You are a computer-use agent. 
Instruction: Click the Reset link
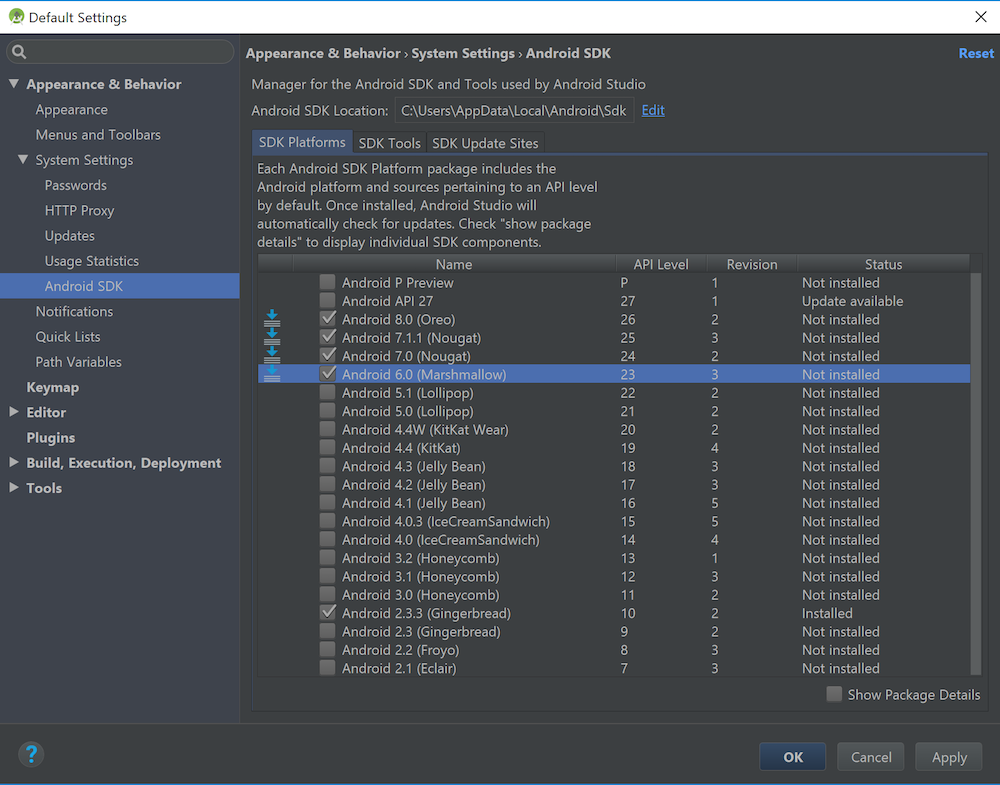point(975,53)
